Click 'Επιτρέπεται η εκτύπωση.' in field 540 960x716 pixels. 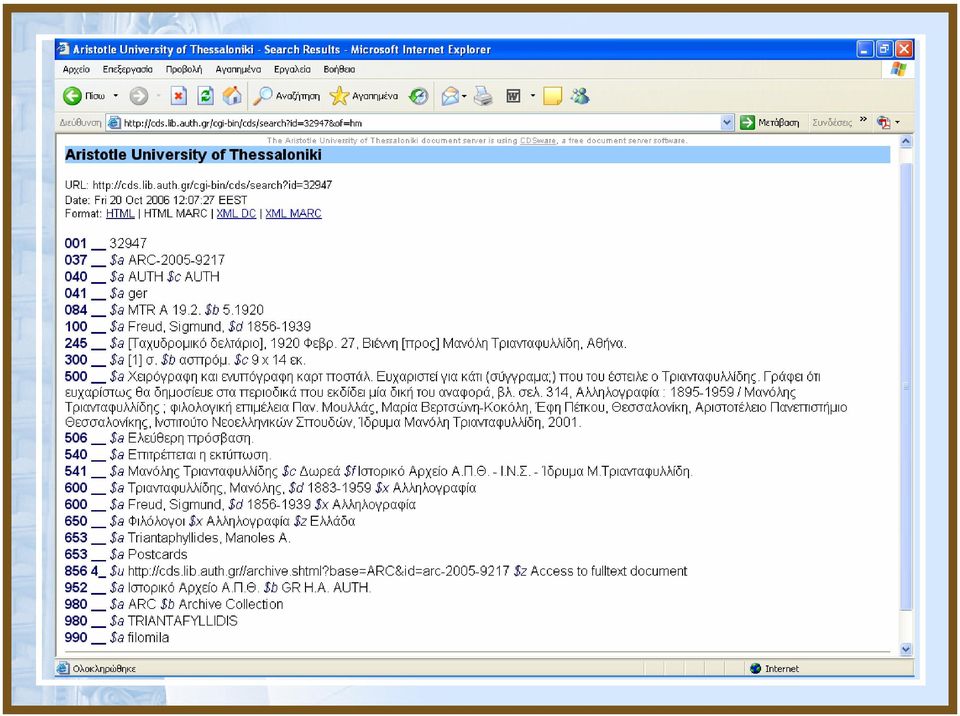(200, 454)
